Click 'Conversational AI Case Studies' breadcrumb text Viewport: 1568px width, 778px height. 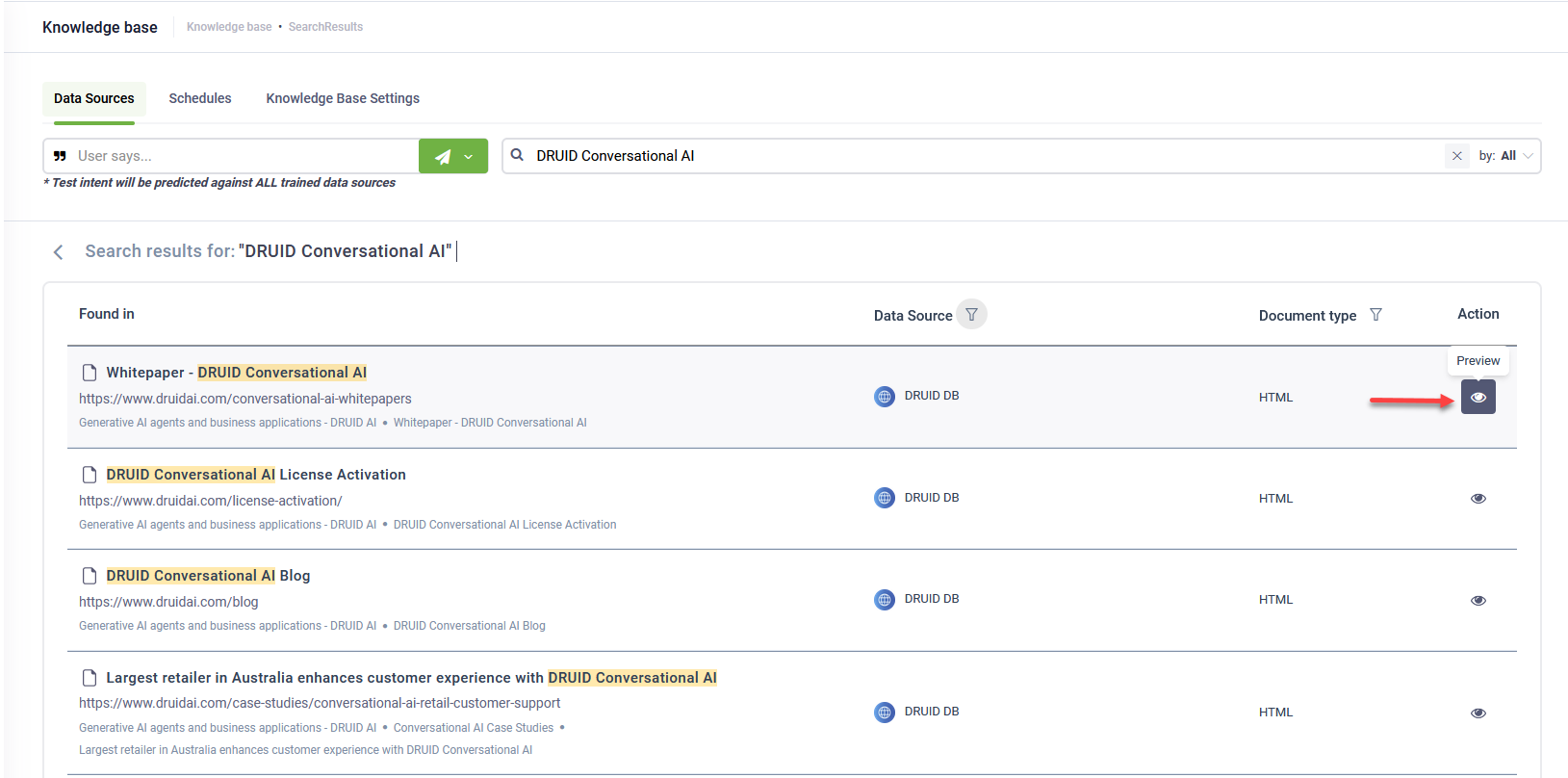click(x=474, y=728)
